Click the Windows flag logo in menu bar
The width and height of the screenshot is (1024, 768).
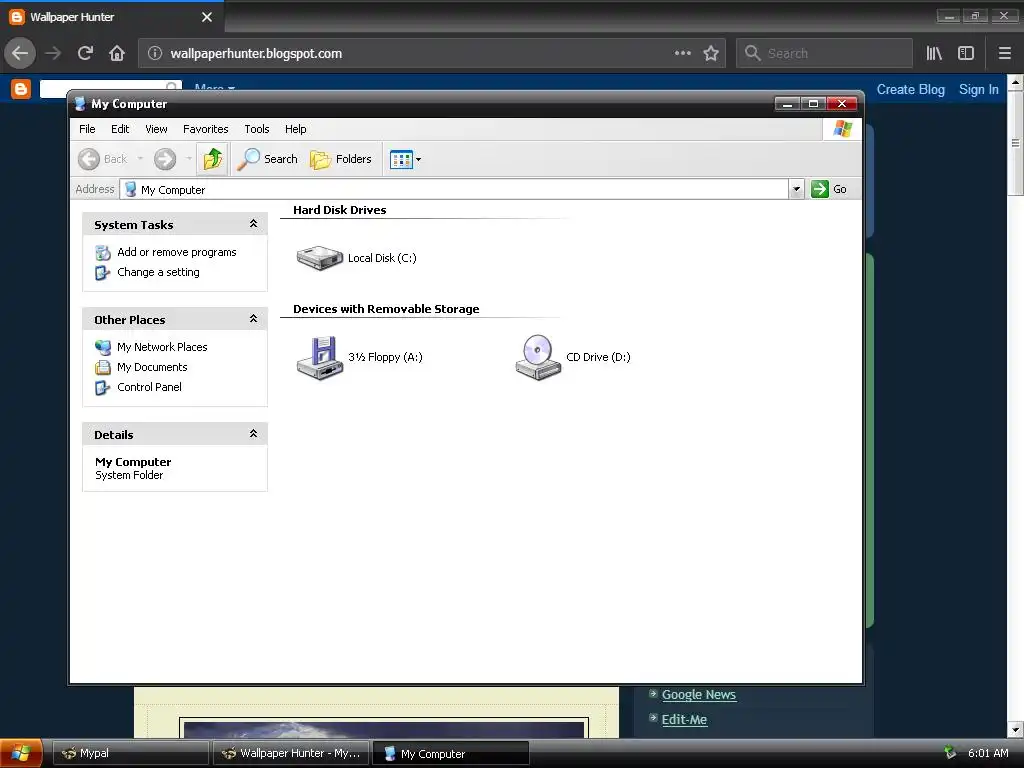click(x=842, y=129)
